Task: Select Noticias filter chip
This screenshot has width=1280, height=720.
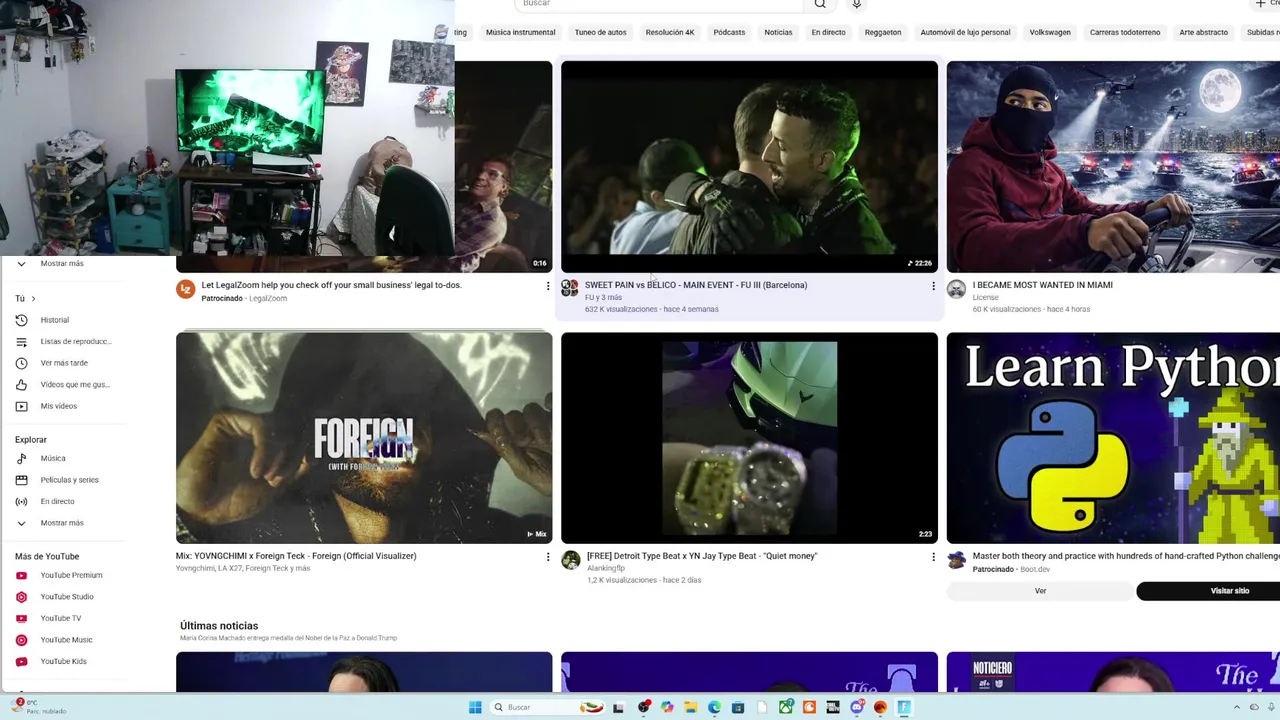Action: click(778, 32)
